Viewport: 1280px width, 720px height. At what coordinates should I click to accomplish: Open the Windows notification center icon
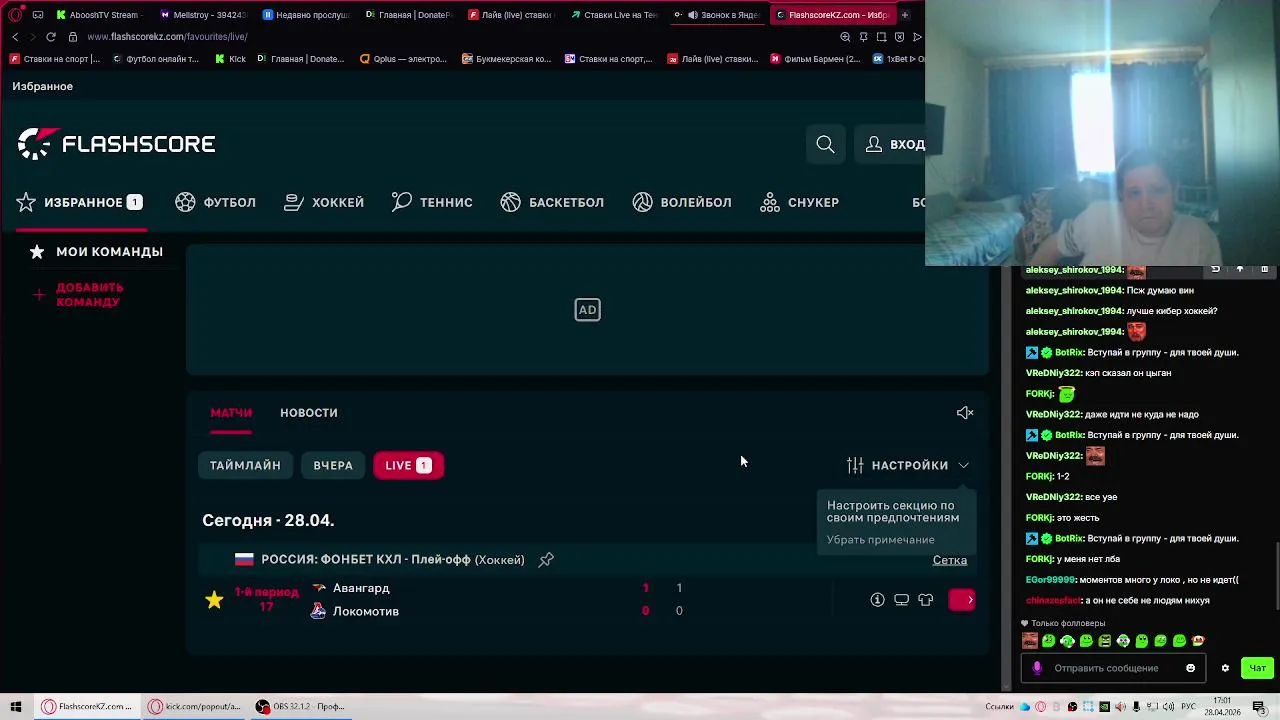pos(1258,706)
